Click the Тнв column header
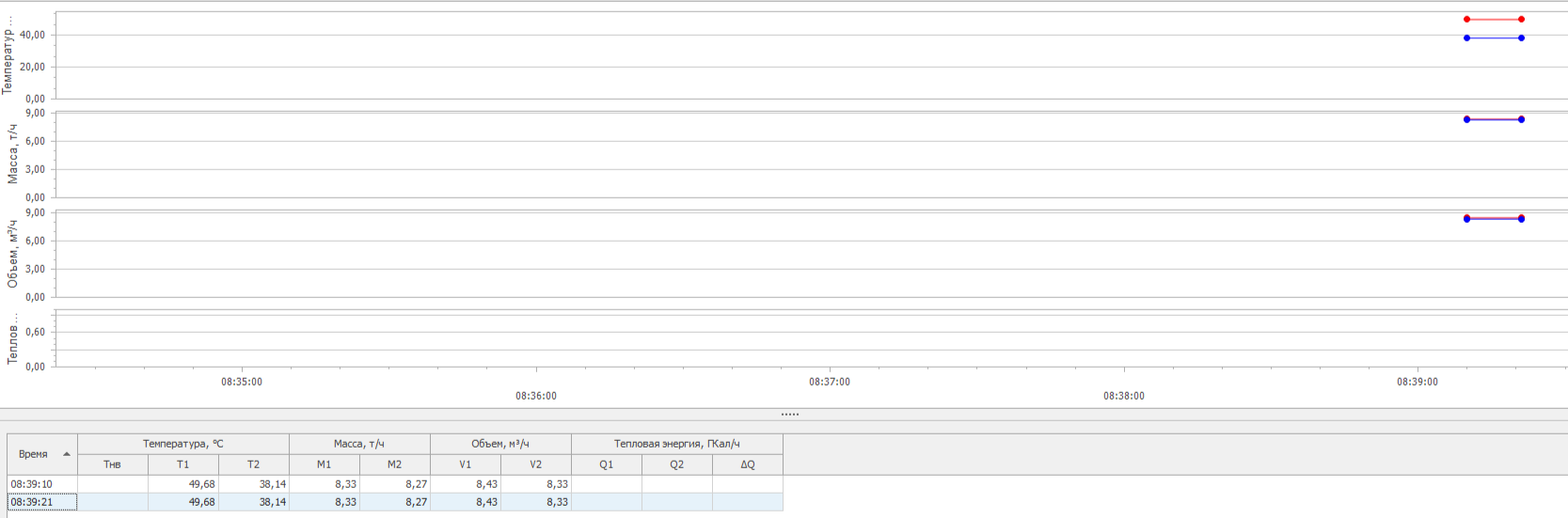 tap(113, 464)
